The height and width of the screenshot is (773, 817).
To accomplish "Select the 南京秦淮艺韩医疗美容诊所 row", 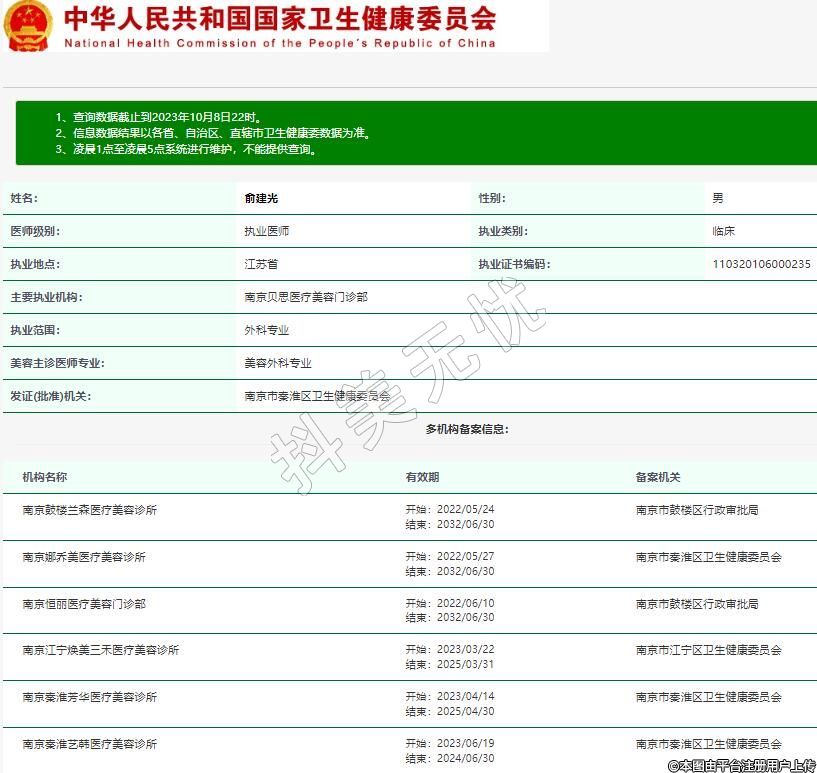I will (90, 744).
